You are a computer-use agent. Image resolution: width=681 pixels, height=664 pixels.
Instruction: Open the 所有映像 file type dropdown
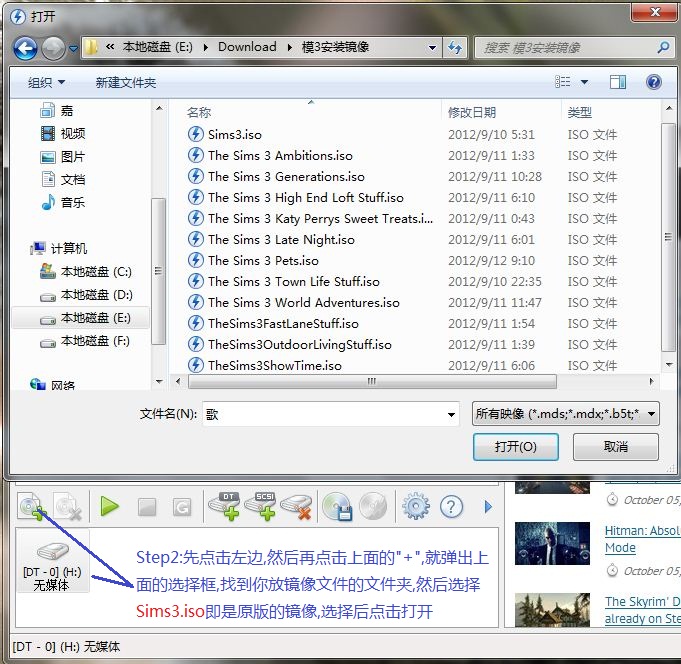click(x=565, y=413)
